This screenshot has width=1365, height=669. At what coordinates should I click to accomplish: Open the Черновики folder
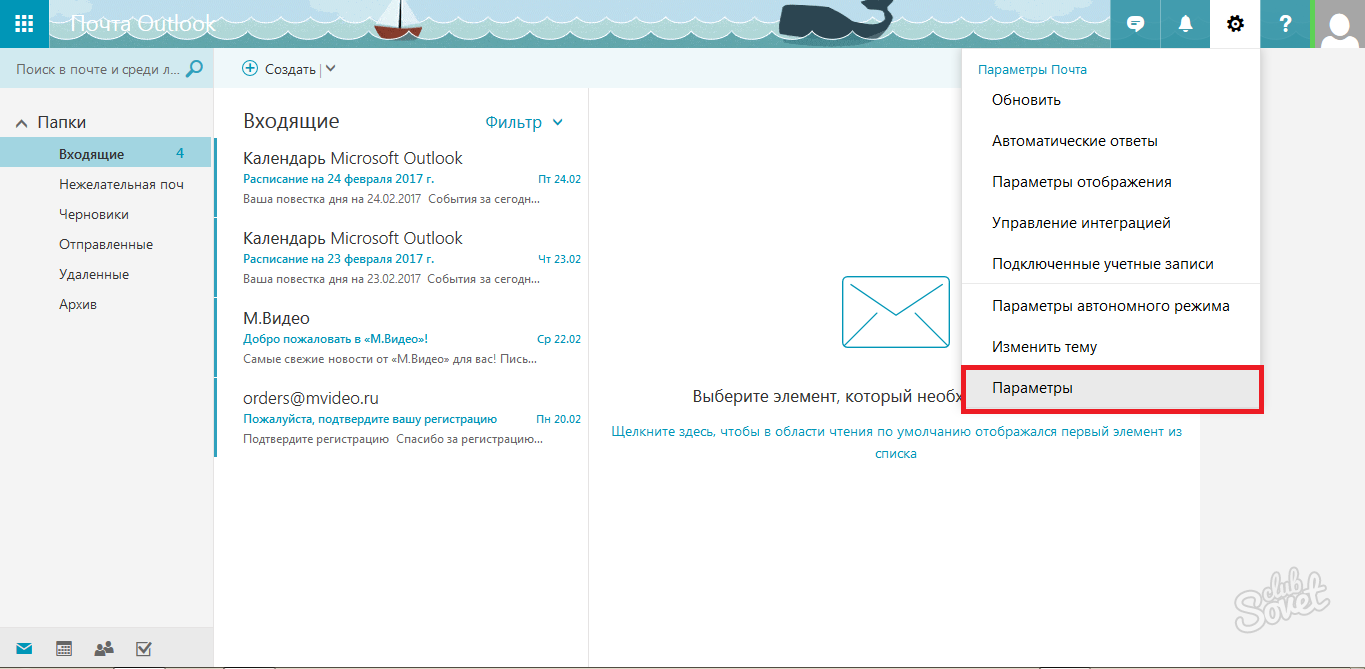tap(93, 214)
